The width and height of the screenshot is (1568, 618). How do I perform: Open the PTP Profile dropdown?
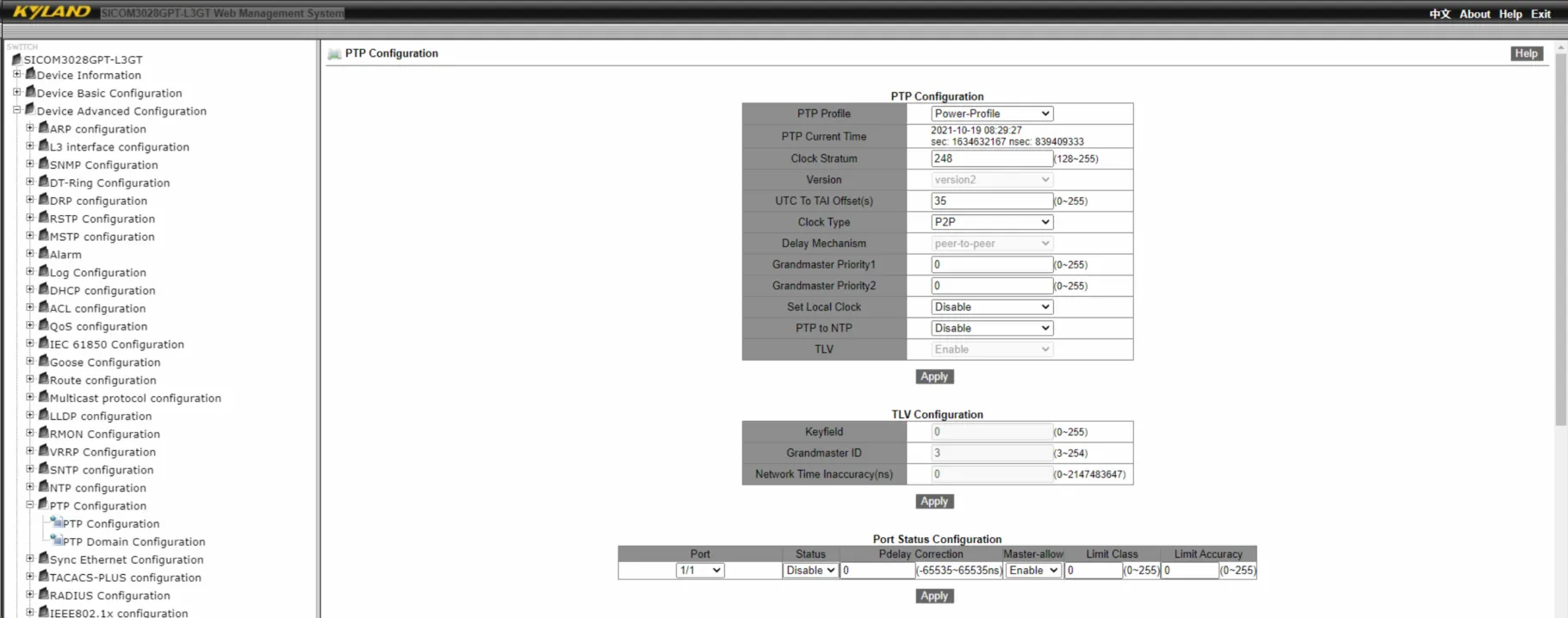tap(992, 114)
